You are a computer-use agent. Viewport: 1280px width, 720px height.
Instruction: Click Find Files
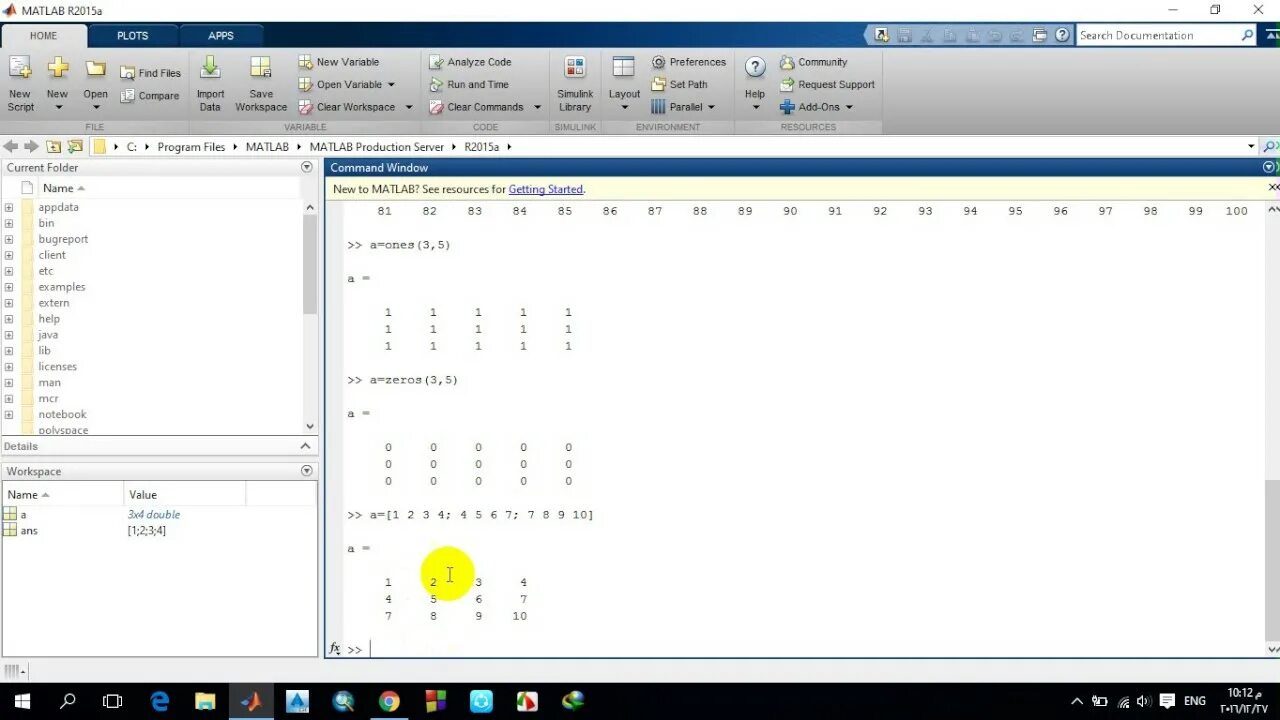coord(151,73)
